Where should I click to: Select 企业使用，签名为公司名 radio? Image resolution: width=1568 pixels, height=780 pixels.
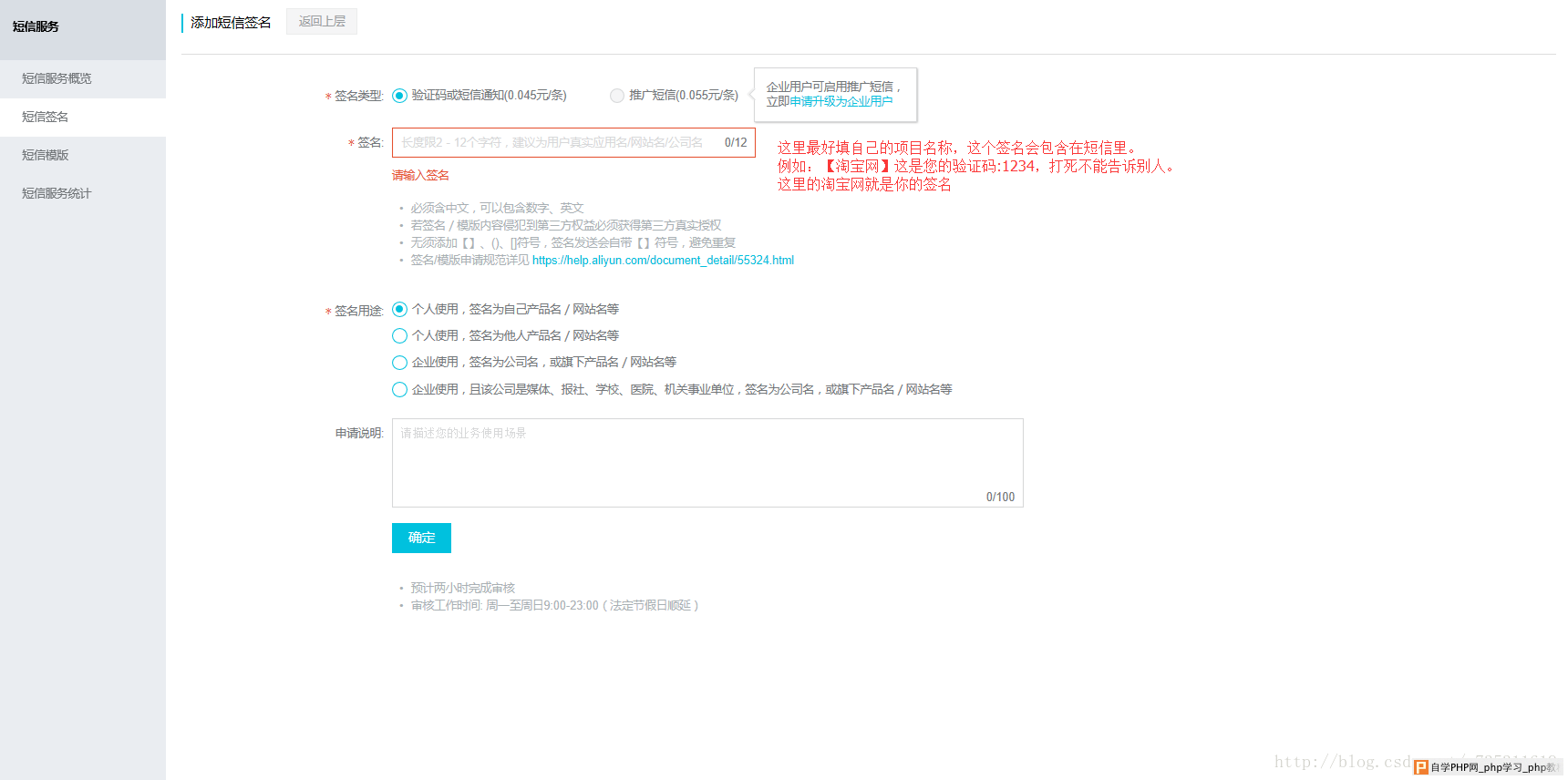(399, 363)
